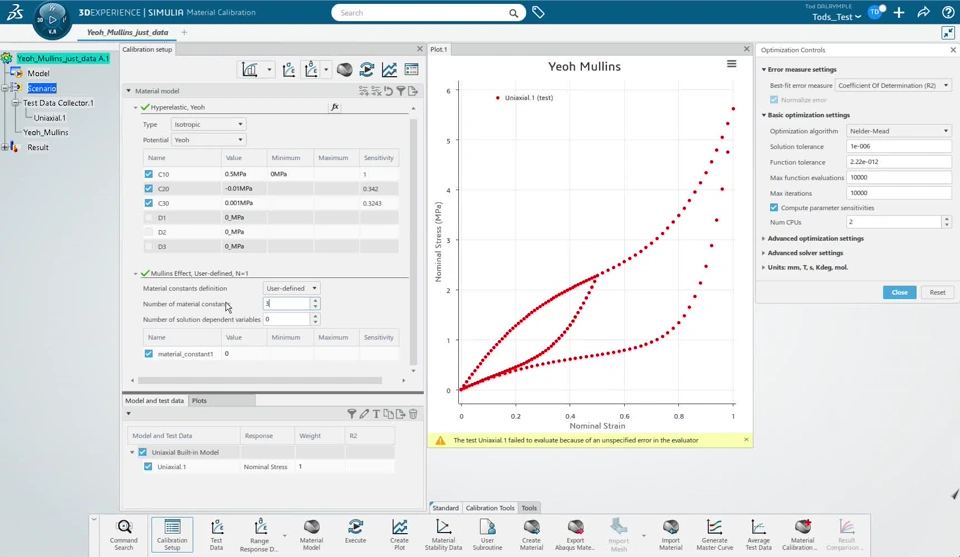Open Material Stability Data in the action bar
The image size is (960, 557).
click(x=443, y=534)
